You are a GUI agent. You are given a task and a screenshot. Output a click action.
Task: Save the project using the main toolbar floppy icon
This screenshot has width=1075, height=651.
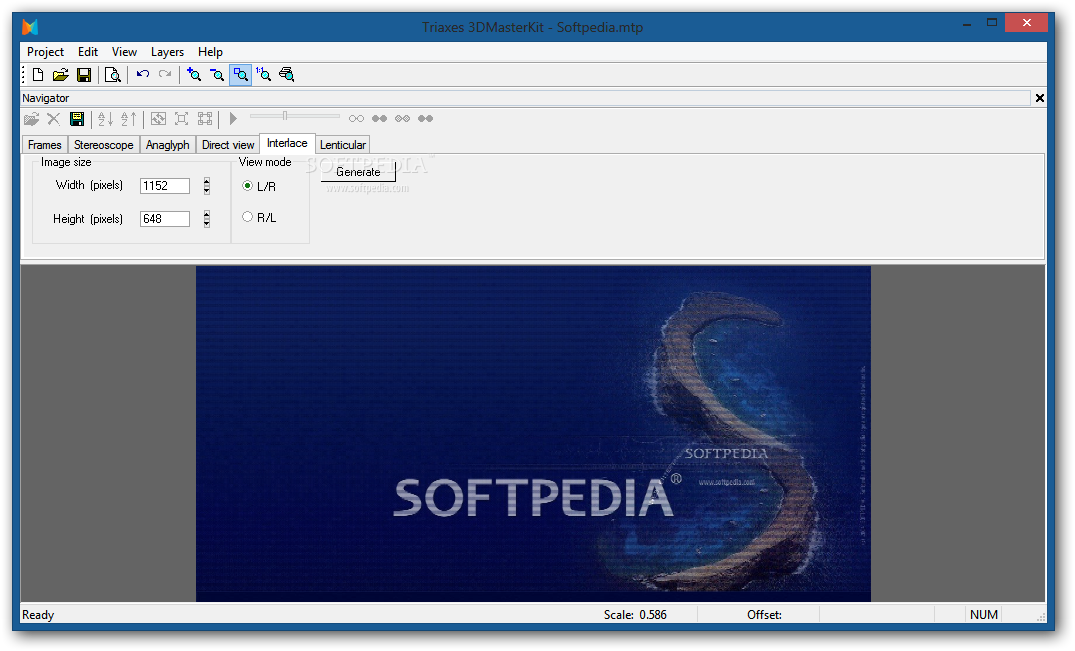(x=84, y=75)
